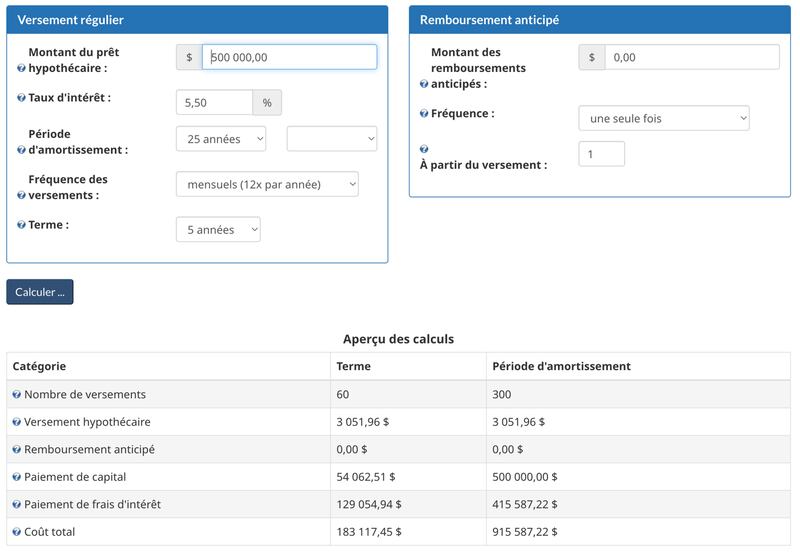This screenshot has height=552, width=800.
Task: Click help icon beside Paiement de capital row
Action: (17, 477)
